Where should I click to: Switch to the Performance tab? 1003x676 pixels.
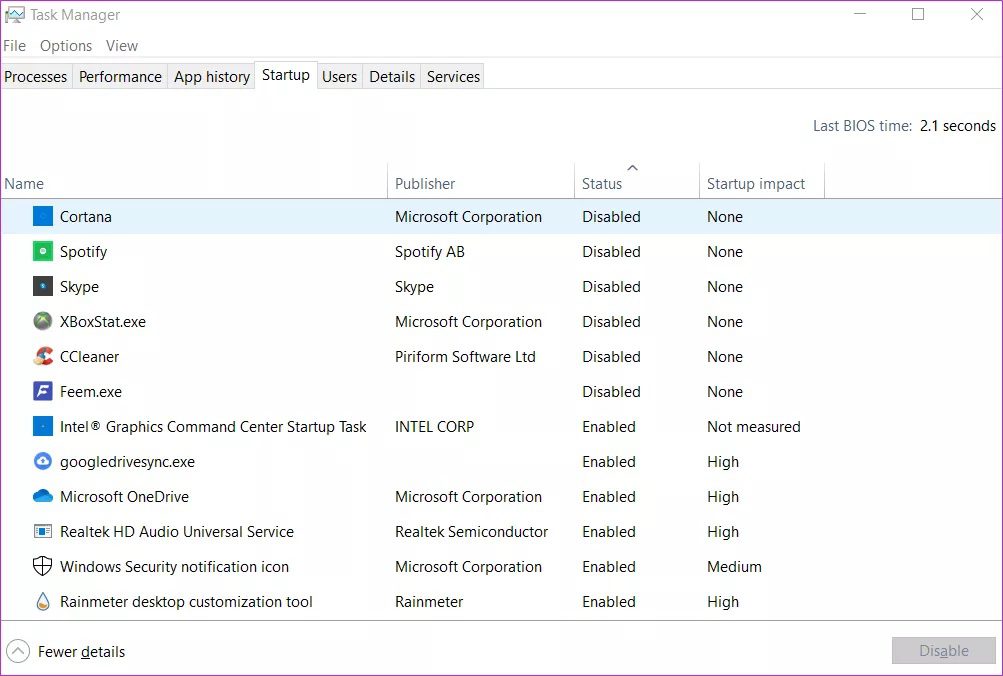pyautogui.click(x=120, y=77)
